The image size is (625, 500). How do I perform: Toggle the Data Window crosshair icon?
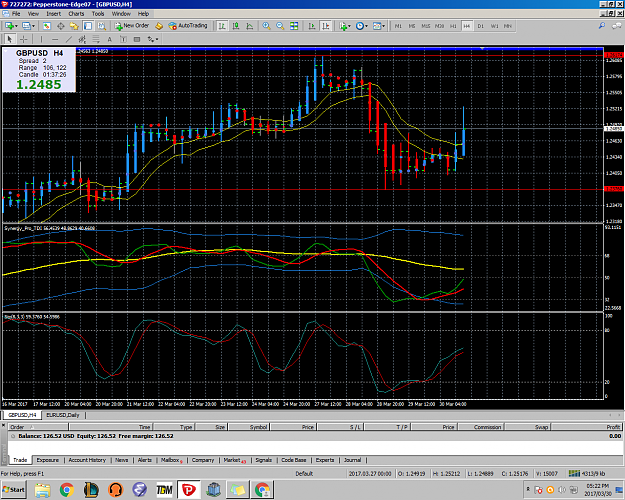click(61, 26)
